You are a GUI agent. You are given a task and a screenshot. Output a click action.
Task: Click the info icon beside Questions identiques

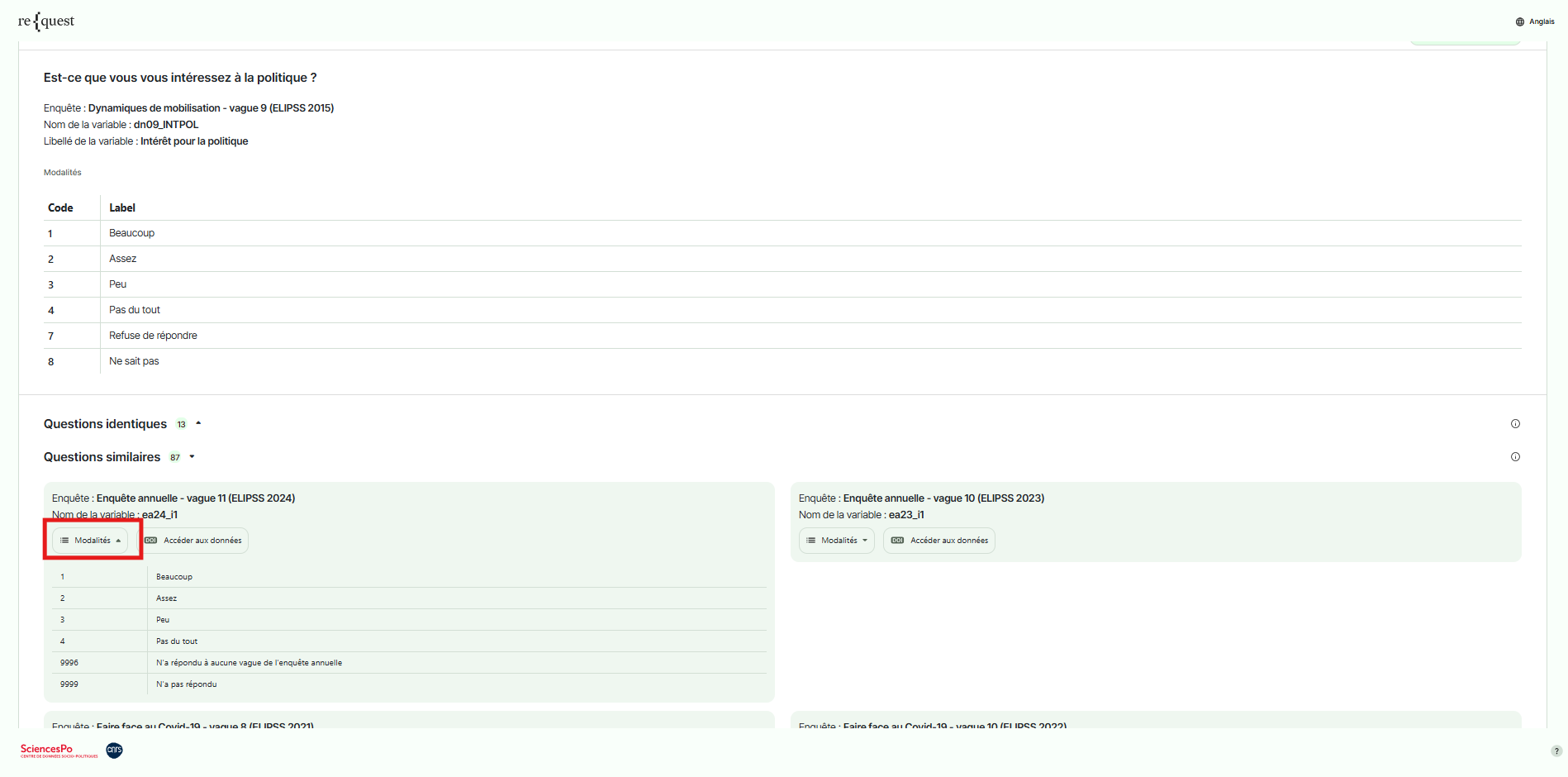pos(1516,423)
